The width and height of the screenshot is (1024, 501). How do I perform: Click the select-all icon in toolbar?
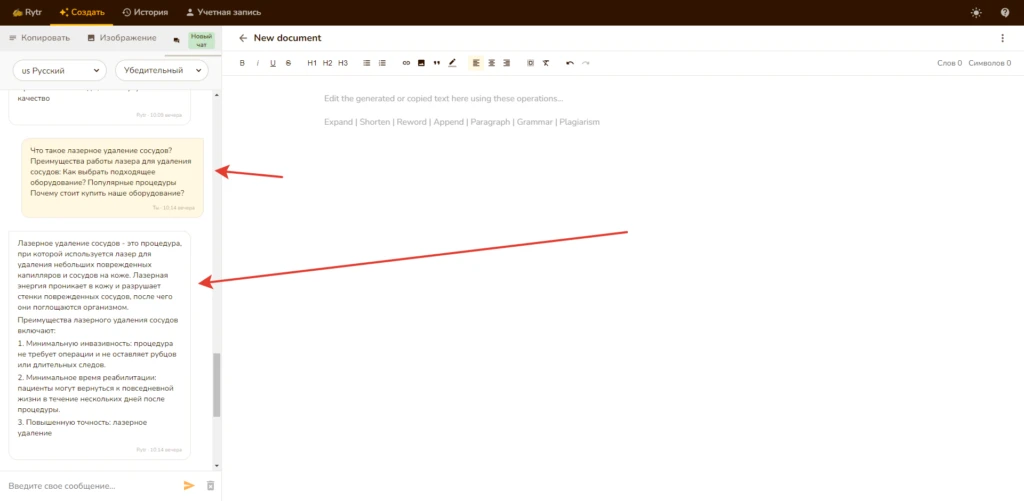coord(530,63)
